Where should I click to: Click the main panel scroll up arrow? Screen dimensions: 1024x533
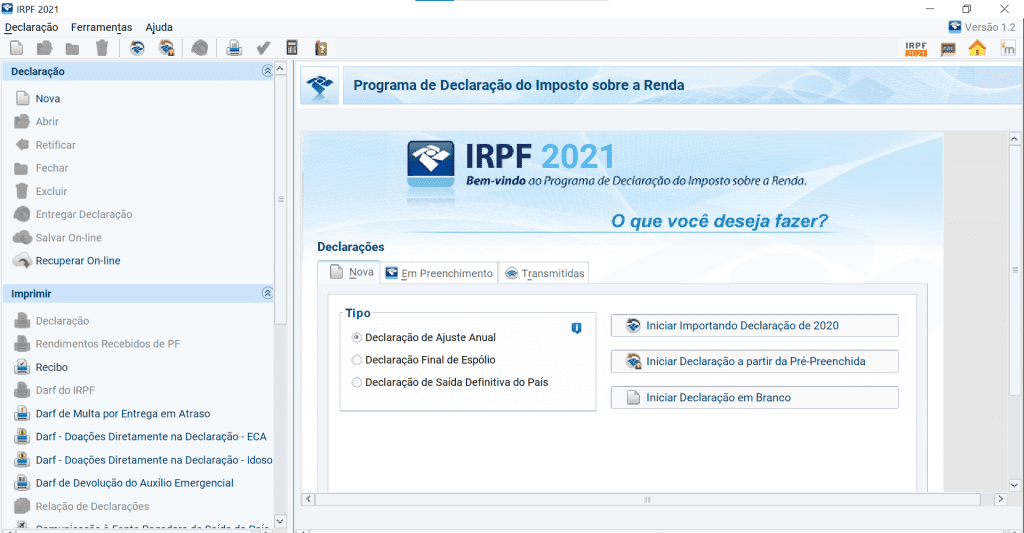pyautogui.click(x=1014, y=138)
